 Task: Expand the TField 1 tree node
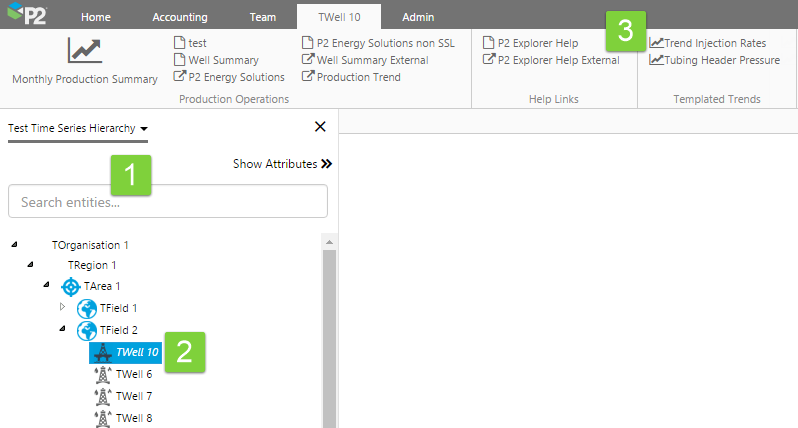pos(62,306)
